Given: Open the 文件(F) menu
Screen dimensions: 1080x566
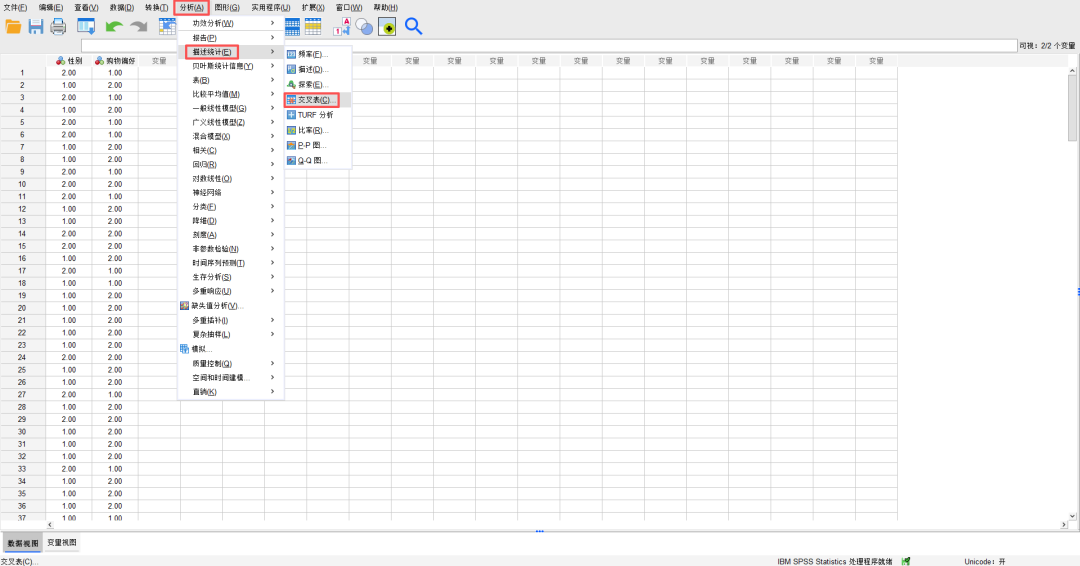Looking at the screenshot, I should (x=15, y=8).
